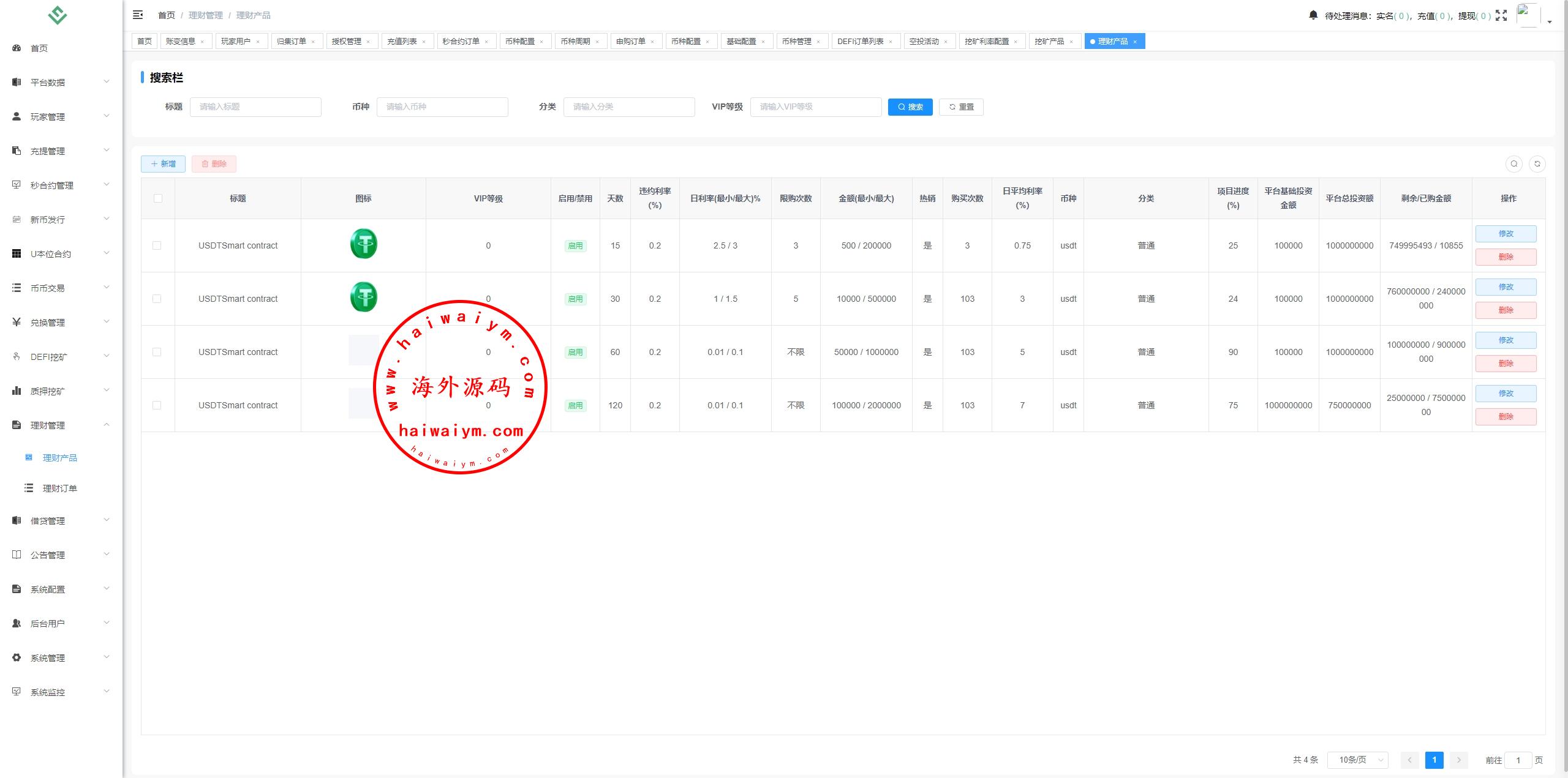The image size is (1568, 778).
Task: Switch to the DEFI订单列表 tab
Action: (x=860, y=42)
